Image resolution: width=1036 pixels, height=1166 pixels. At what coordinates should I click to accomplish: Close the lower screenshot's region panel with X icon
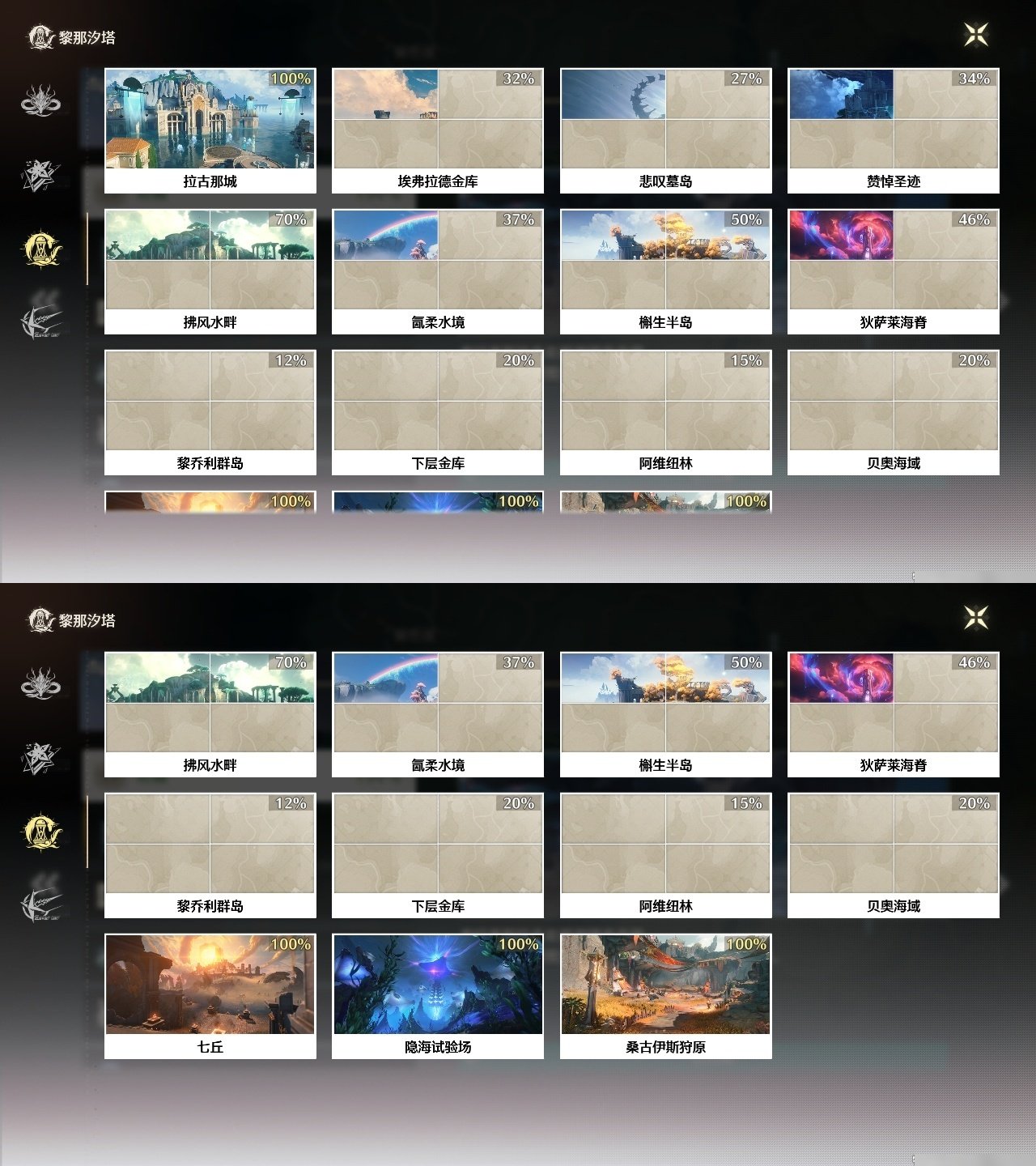tap(976, 618)
